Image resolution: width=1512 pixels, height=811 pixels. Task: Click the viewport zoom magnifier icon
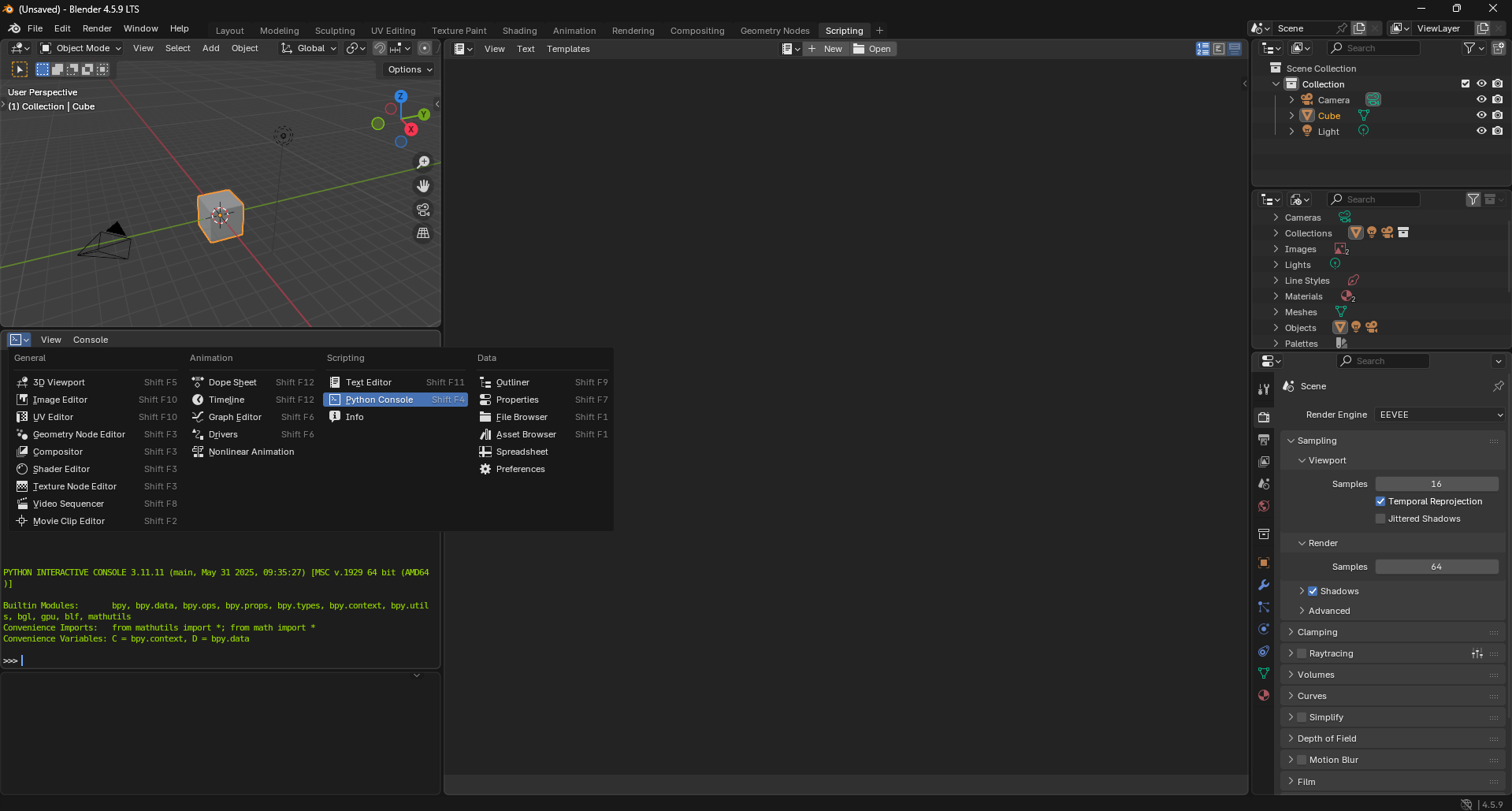click(423, 162)
